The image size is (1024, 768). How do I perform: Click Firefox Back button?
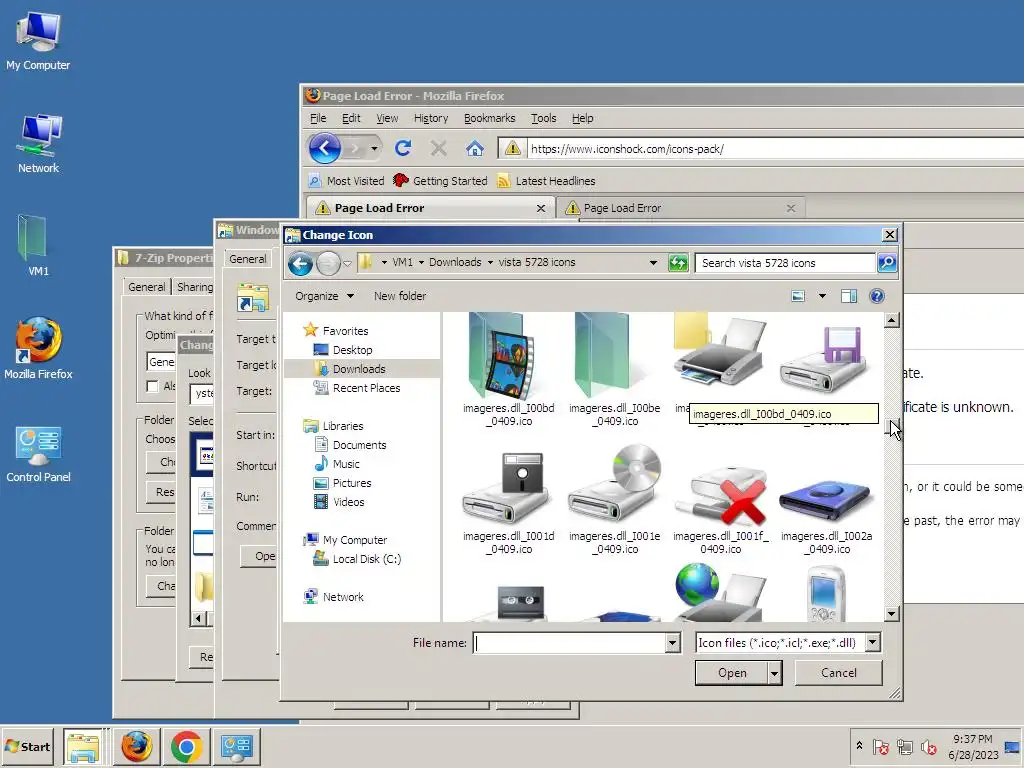tap(325, 148)
